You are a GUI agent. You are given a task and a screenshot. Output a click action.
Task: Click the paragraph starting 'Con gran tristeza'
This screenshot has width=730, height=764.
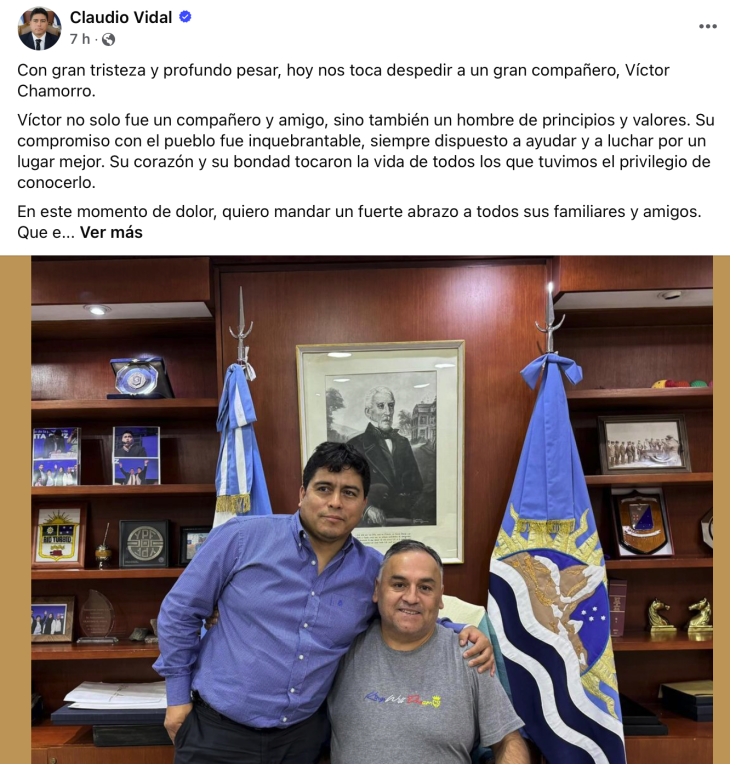click(344, 80)
